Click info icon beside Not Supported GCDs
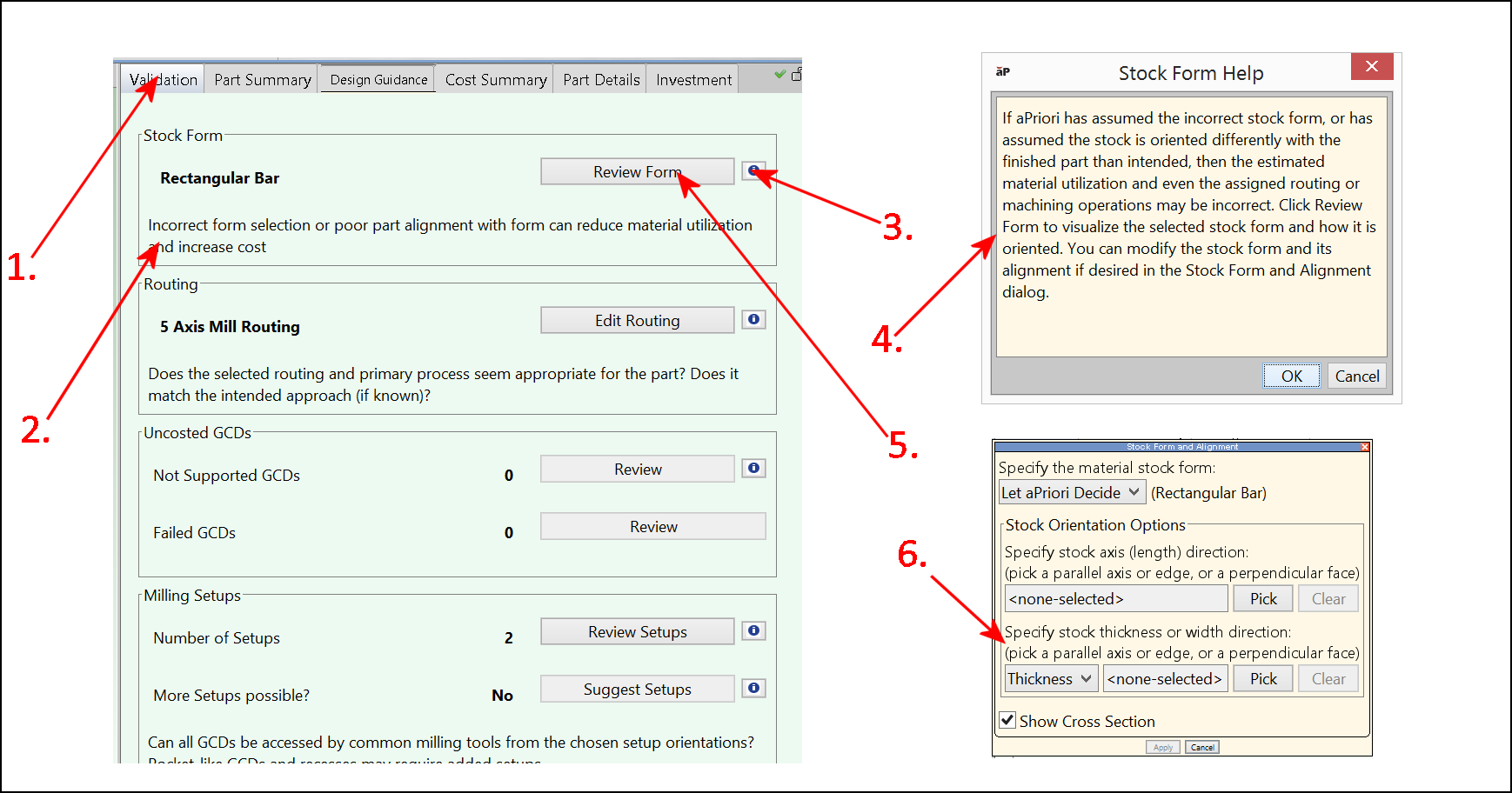 coord(753,468)
